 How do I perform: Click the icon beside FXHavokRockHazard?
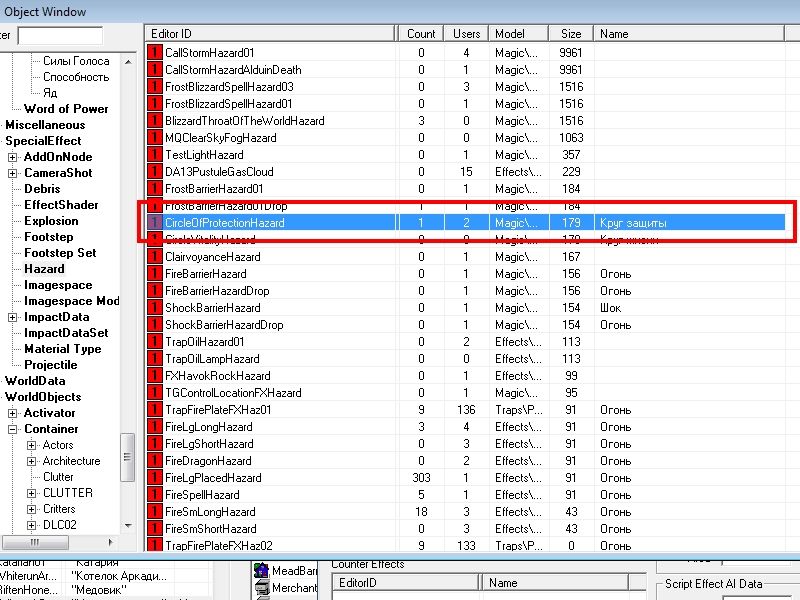click(x=154, y=376)
